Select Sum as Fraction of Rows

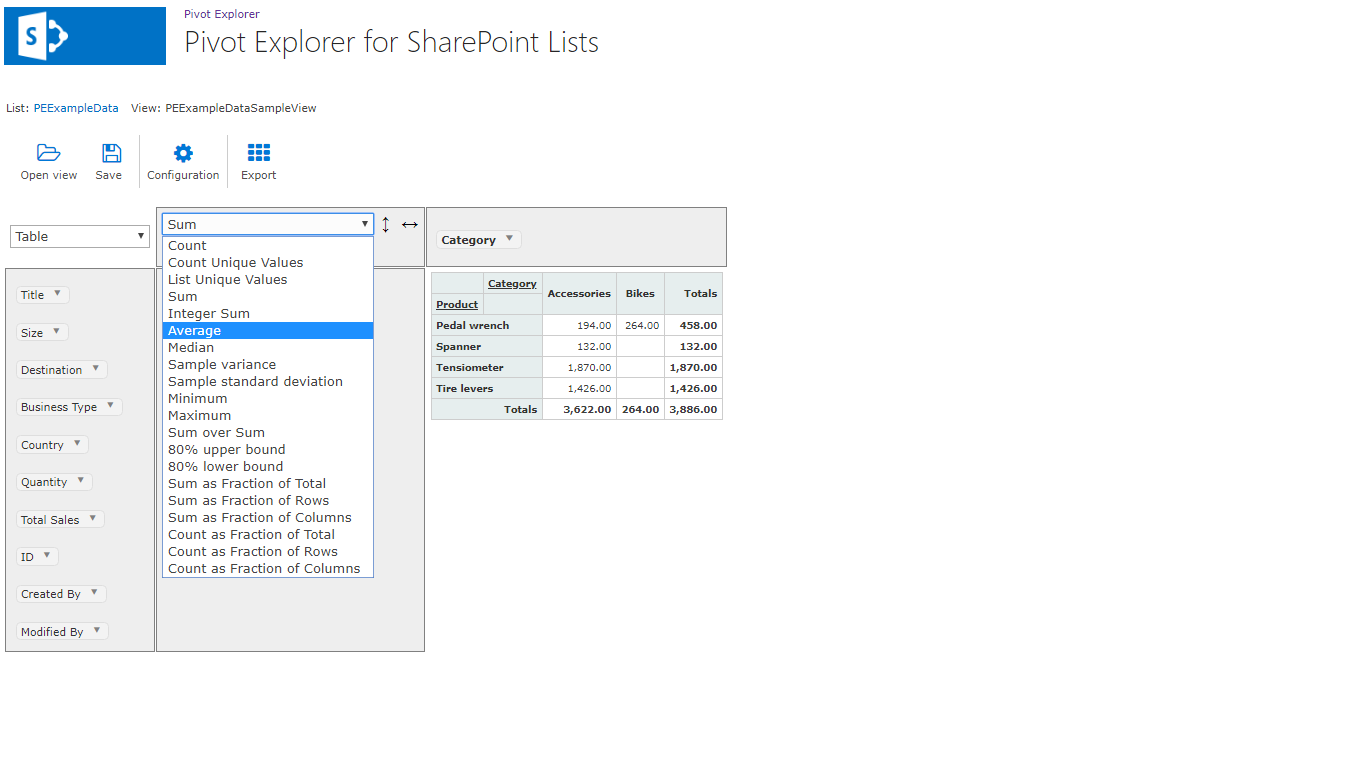click(x=268, y=501)
